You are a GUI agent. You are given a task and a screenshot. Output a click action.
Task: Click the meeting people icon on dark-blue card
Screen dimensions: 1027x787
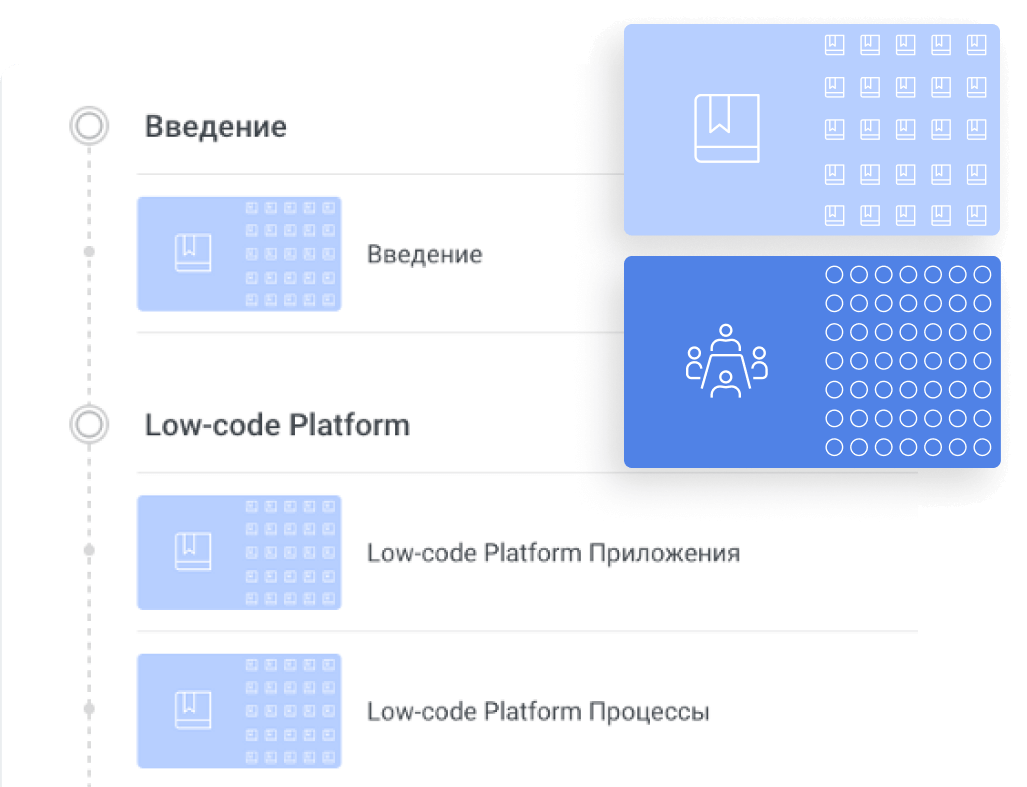coord(726,361)
